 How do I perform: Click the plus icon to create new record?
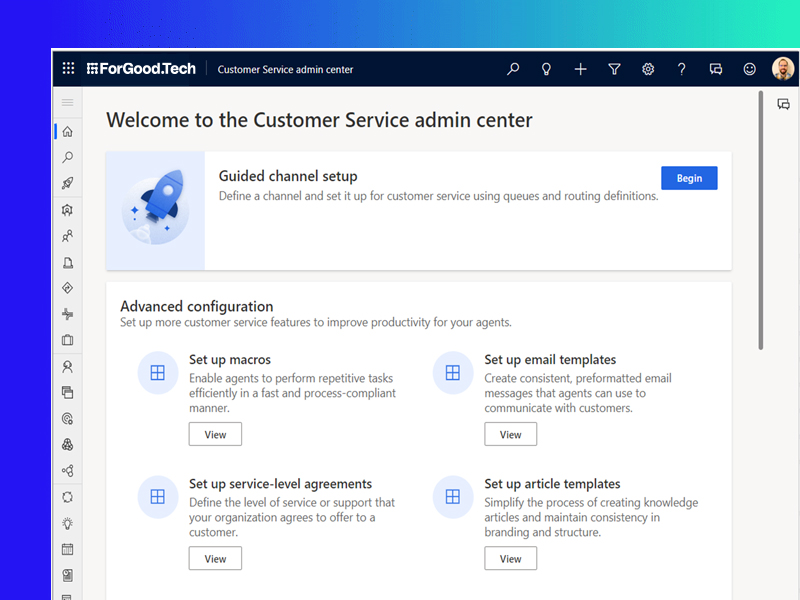pos(581,69)
